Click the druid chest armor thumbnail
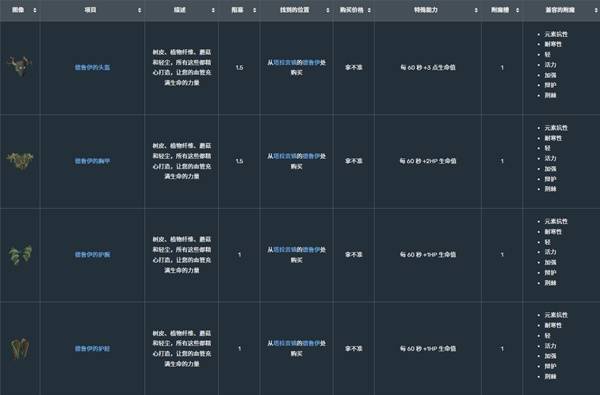The image size is (600, 395). 20,161
